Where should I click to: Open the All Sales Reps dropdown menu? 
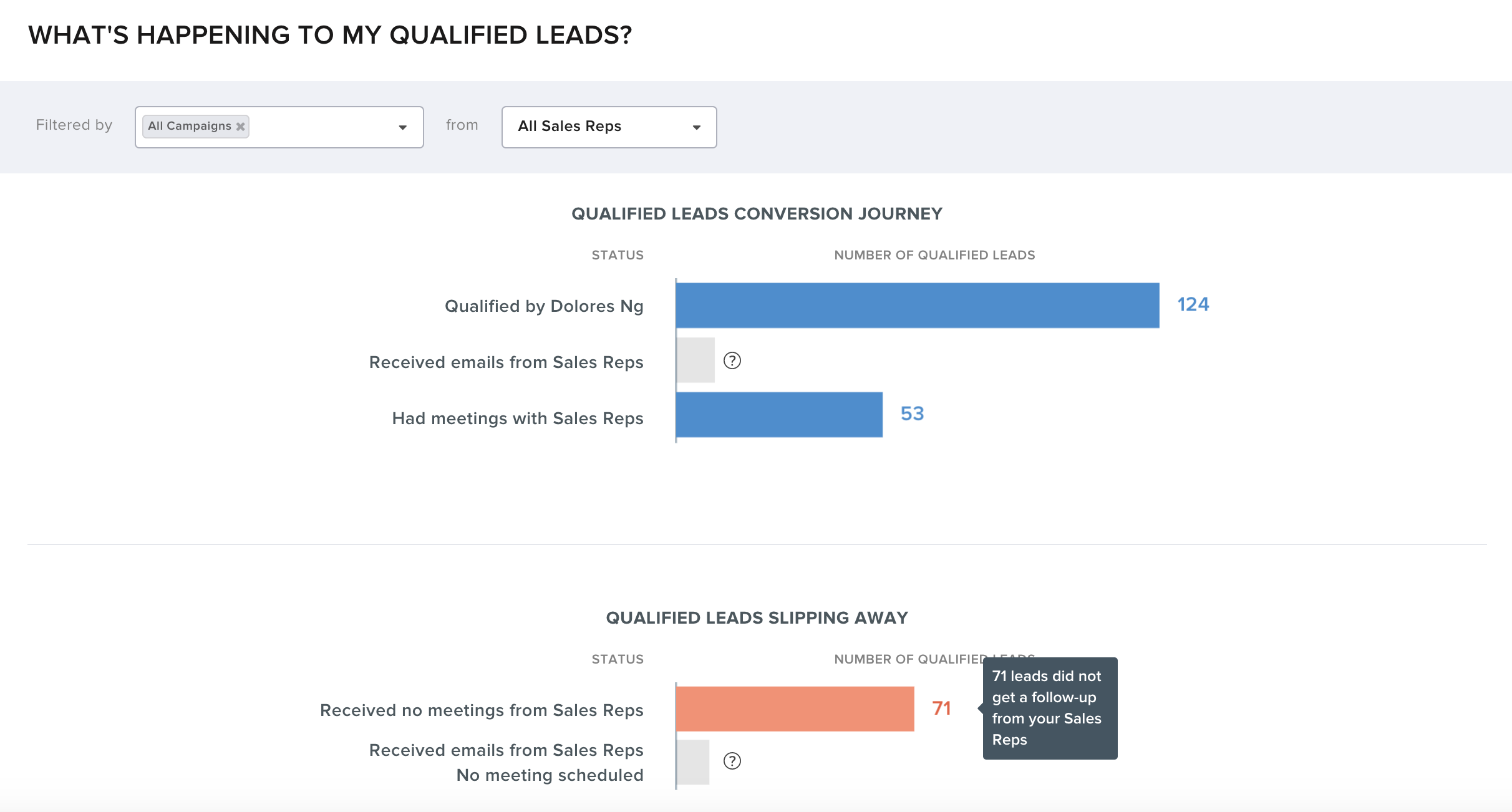pos(606,126)
